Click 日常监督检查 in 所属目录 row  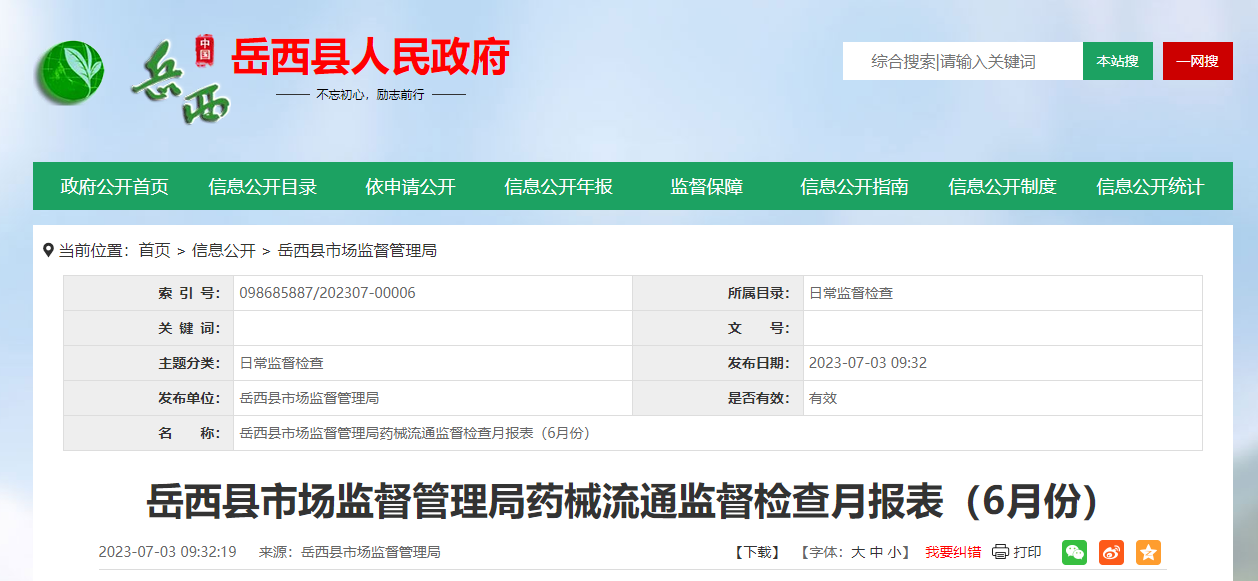[851, 293]
